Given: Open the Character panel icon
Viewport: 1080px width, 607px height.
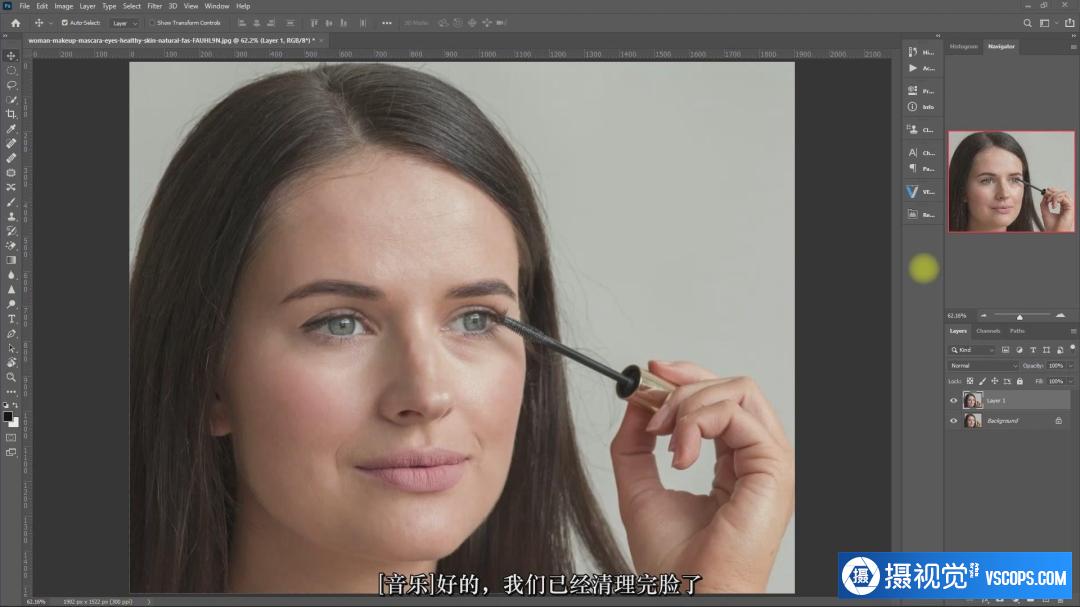Looking at the screenshot, I should click(912, 152).
